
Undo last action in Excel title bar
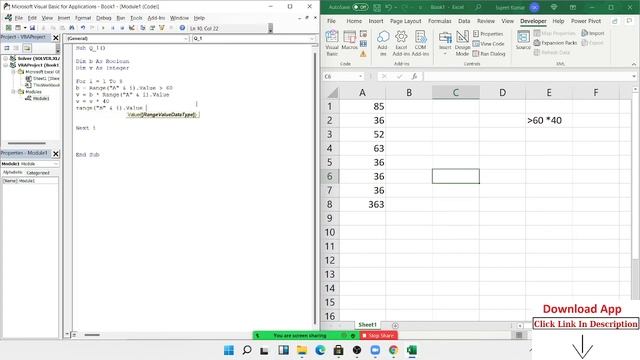point(389,7)
